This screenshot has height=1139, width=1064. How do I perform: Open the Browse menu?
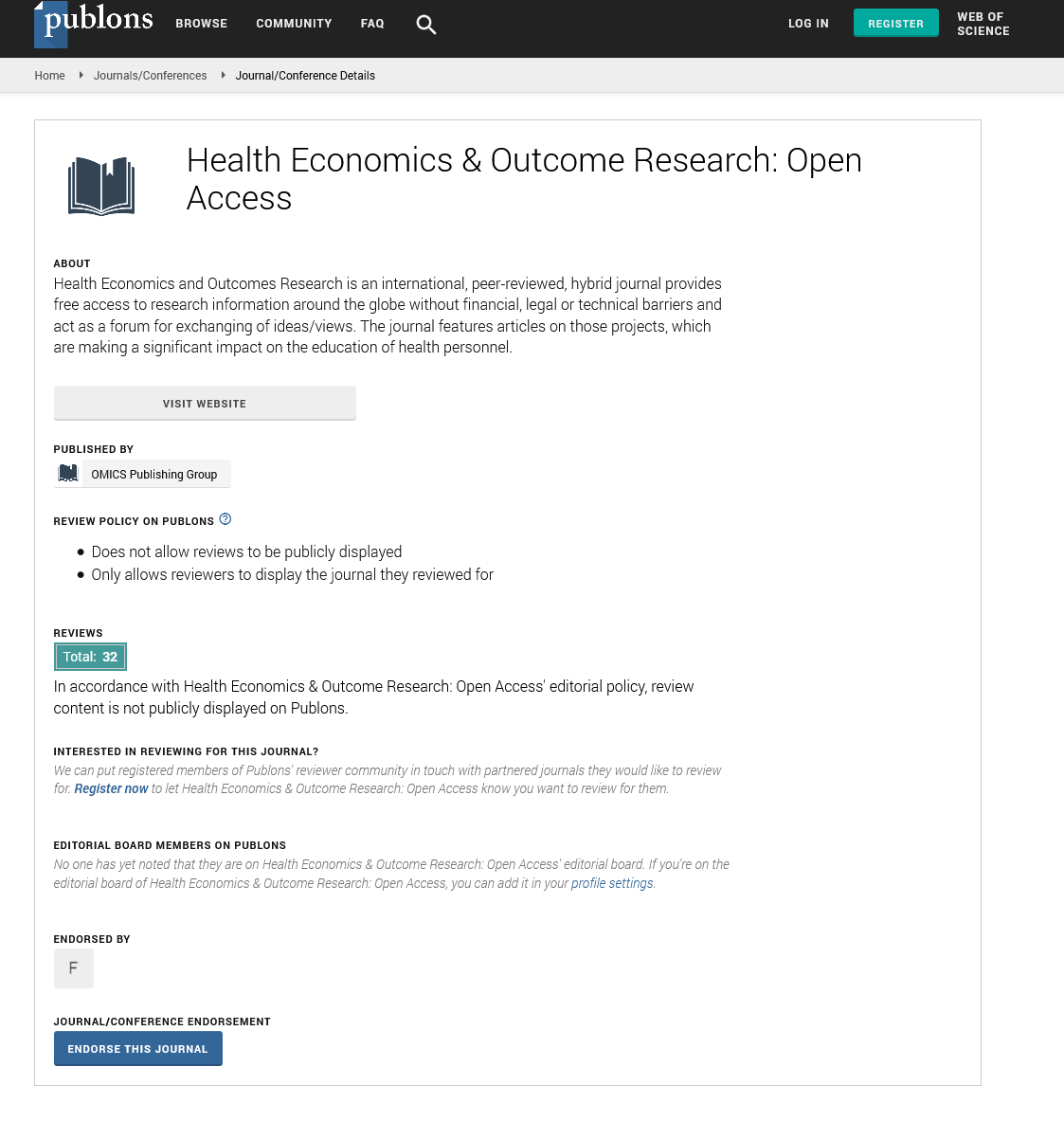201,24
